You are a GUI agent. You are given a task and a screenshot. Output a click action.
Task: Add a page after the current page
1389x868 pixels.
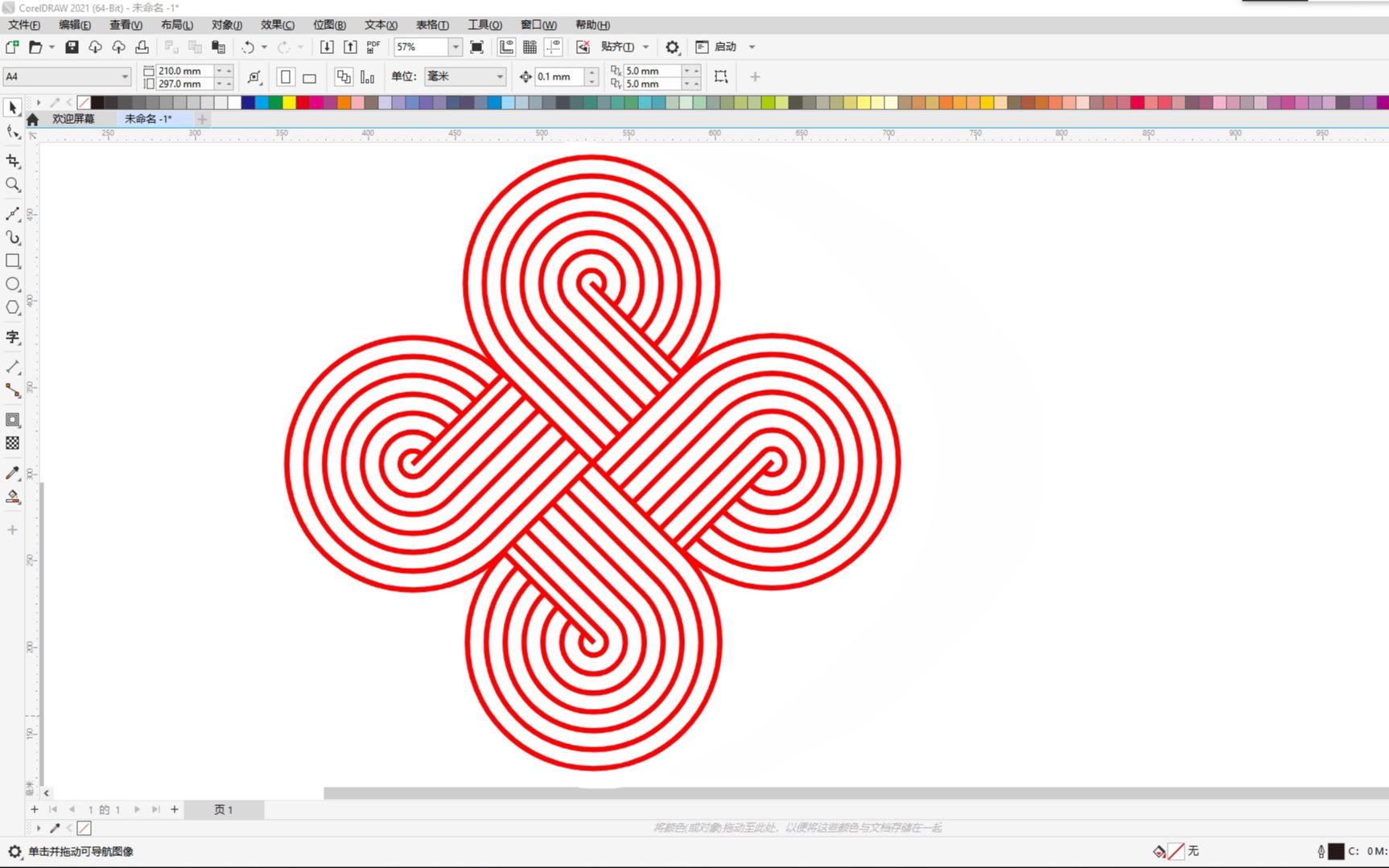pos(175,809)
